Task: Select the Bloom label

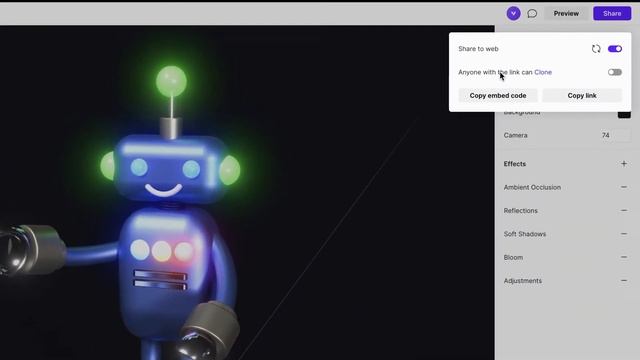Action: [x=513, y=258]
